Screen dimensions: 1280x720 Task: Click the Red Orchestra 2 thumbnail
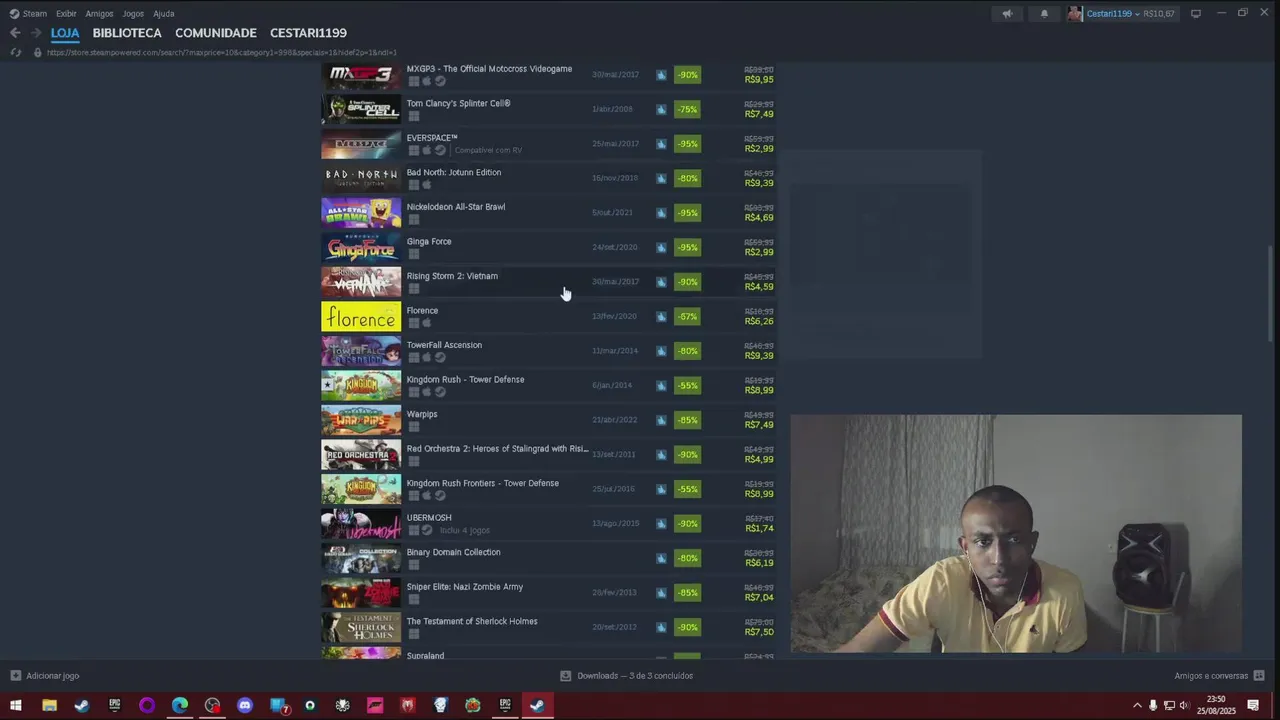361,455
